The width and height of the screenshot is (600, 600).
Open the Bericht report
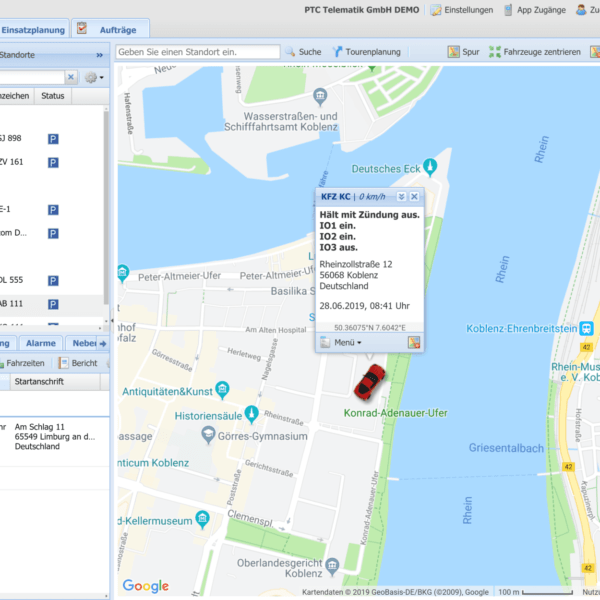coord(78,363)
